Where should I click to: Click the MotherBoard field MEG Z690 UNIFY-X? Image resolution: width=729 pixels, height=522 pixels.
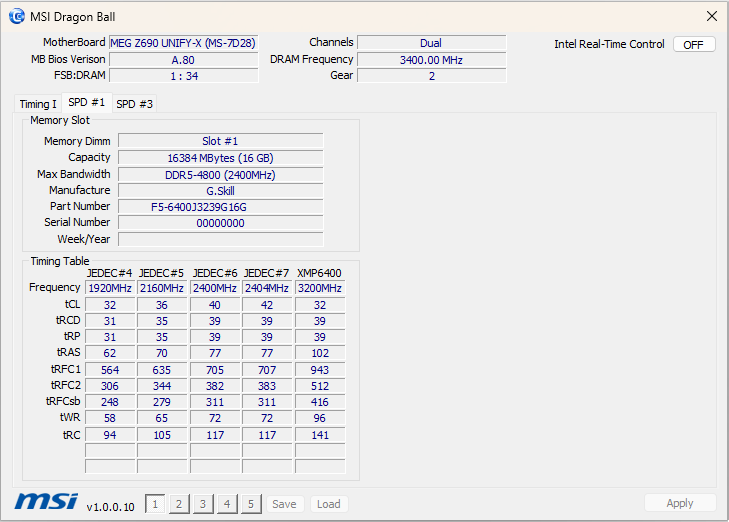(183, 43)
